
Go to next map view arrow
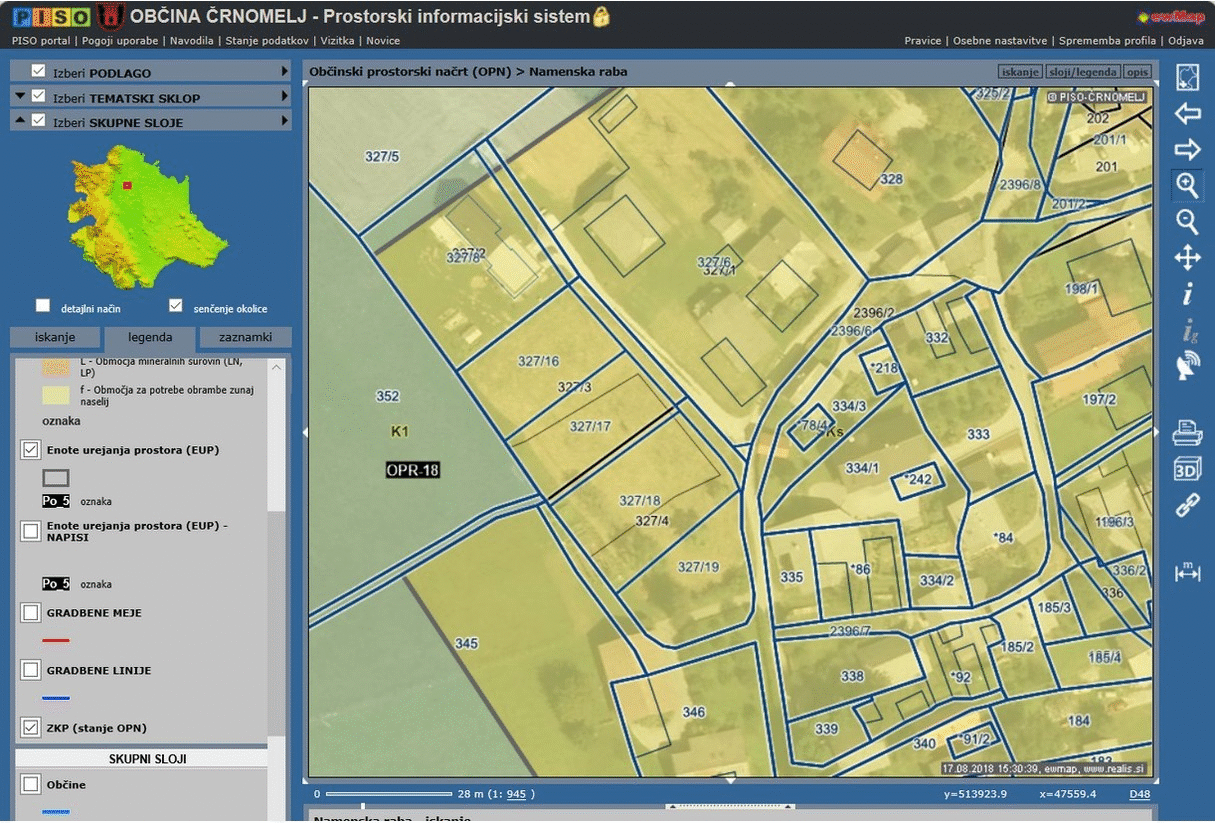(x=1187, y=150)
